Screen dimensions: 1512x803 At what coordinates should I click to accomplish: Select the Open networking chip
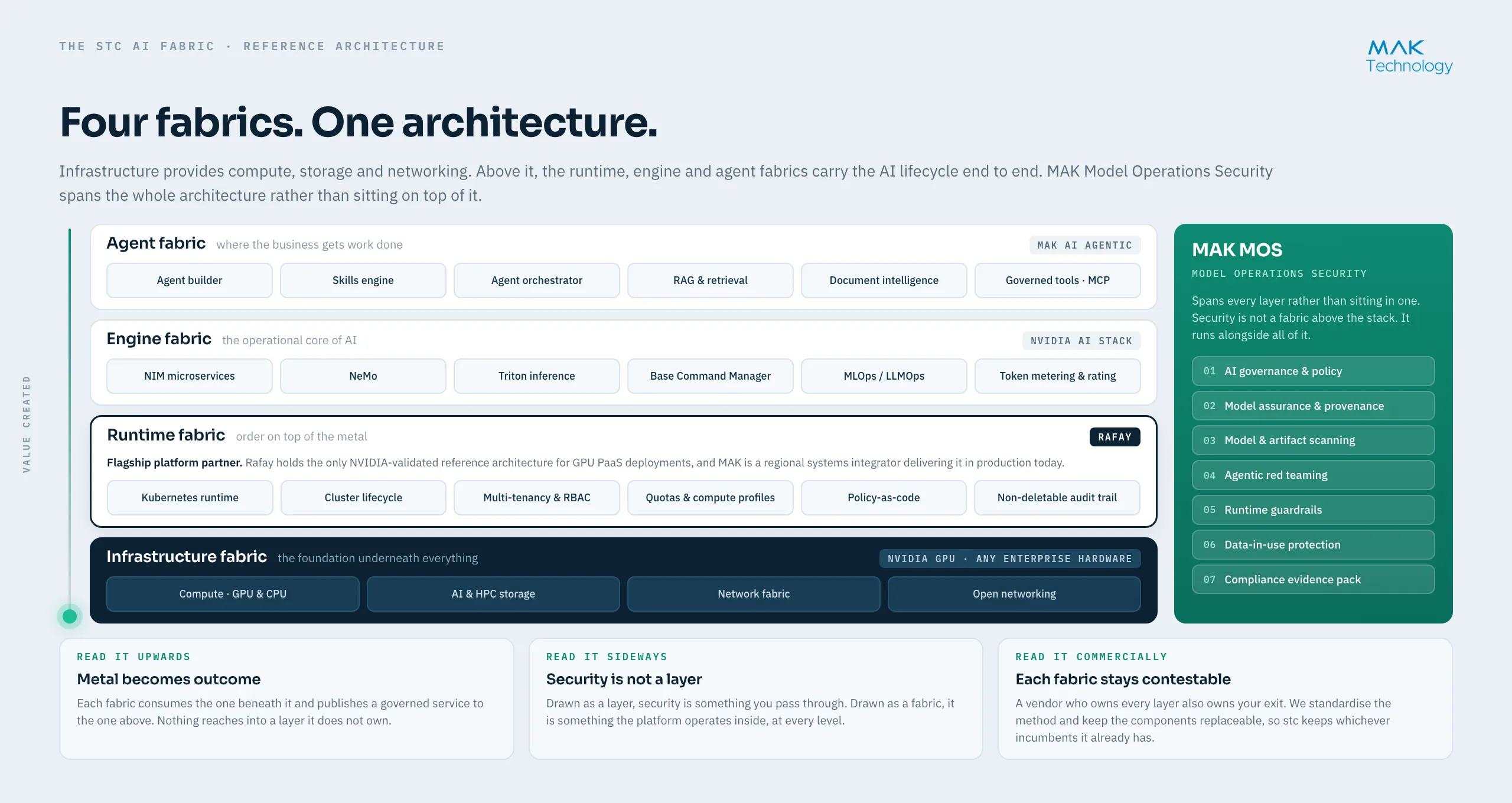[x=1014, y=594]
